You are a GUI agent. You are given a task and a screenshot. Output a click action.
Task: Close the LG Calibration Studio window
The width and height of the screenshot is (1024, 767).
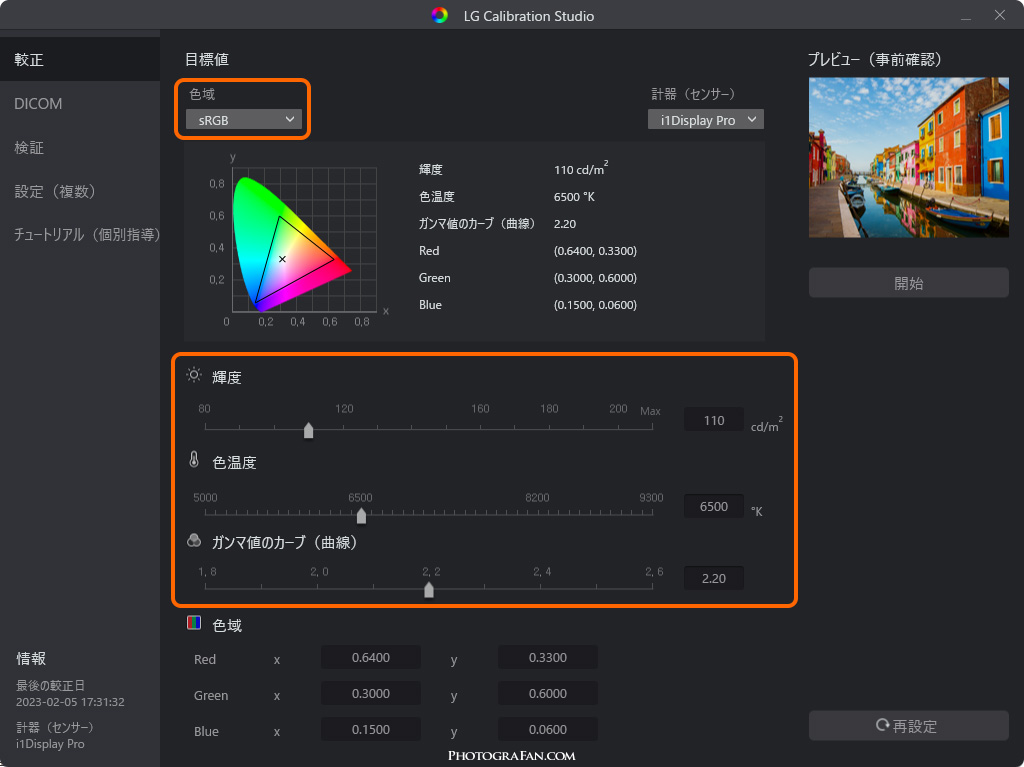1000,15
